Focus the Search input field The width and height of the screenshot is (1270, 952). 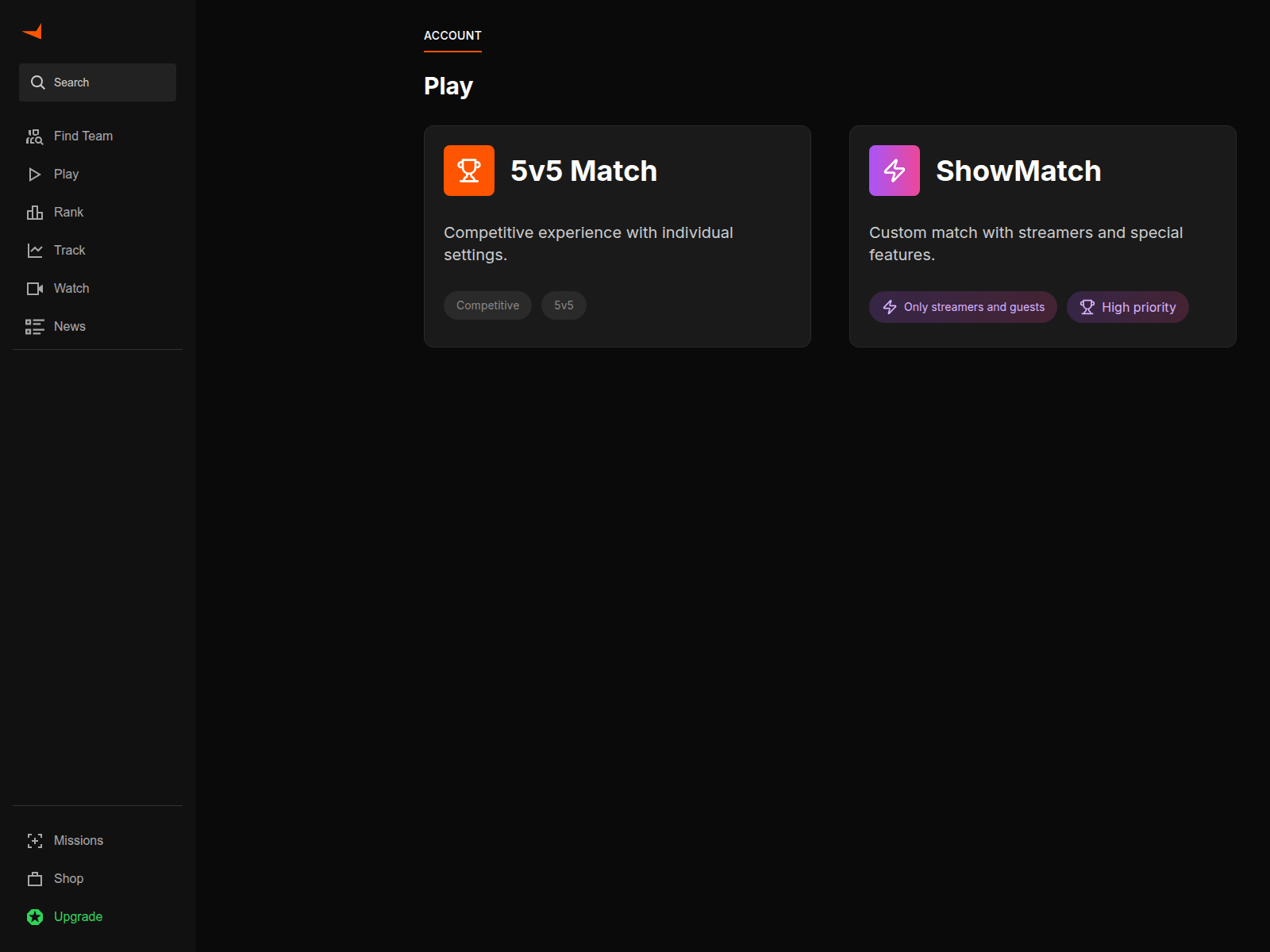point(98,83)
